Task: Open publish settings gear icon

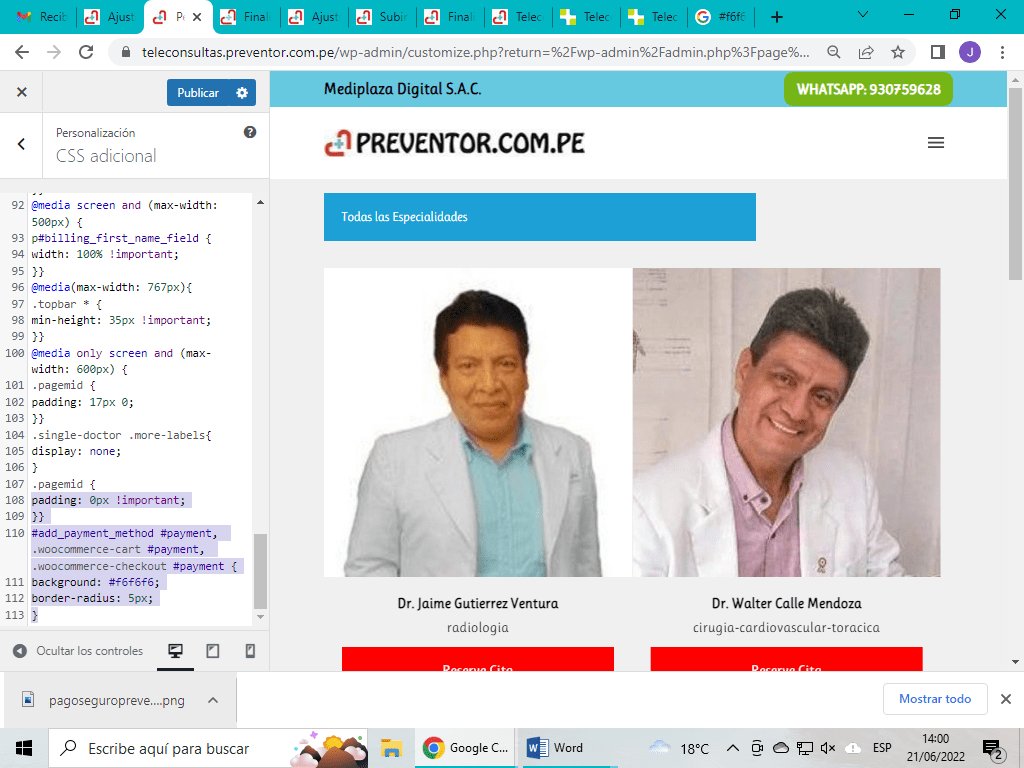Action: point(242,93)
